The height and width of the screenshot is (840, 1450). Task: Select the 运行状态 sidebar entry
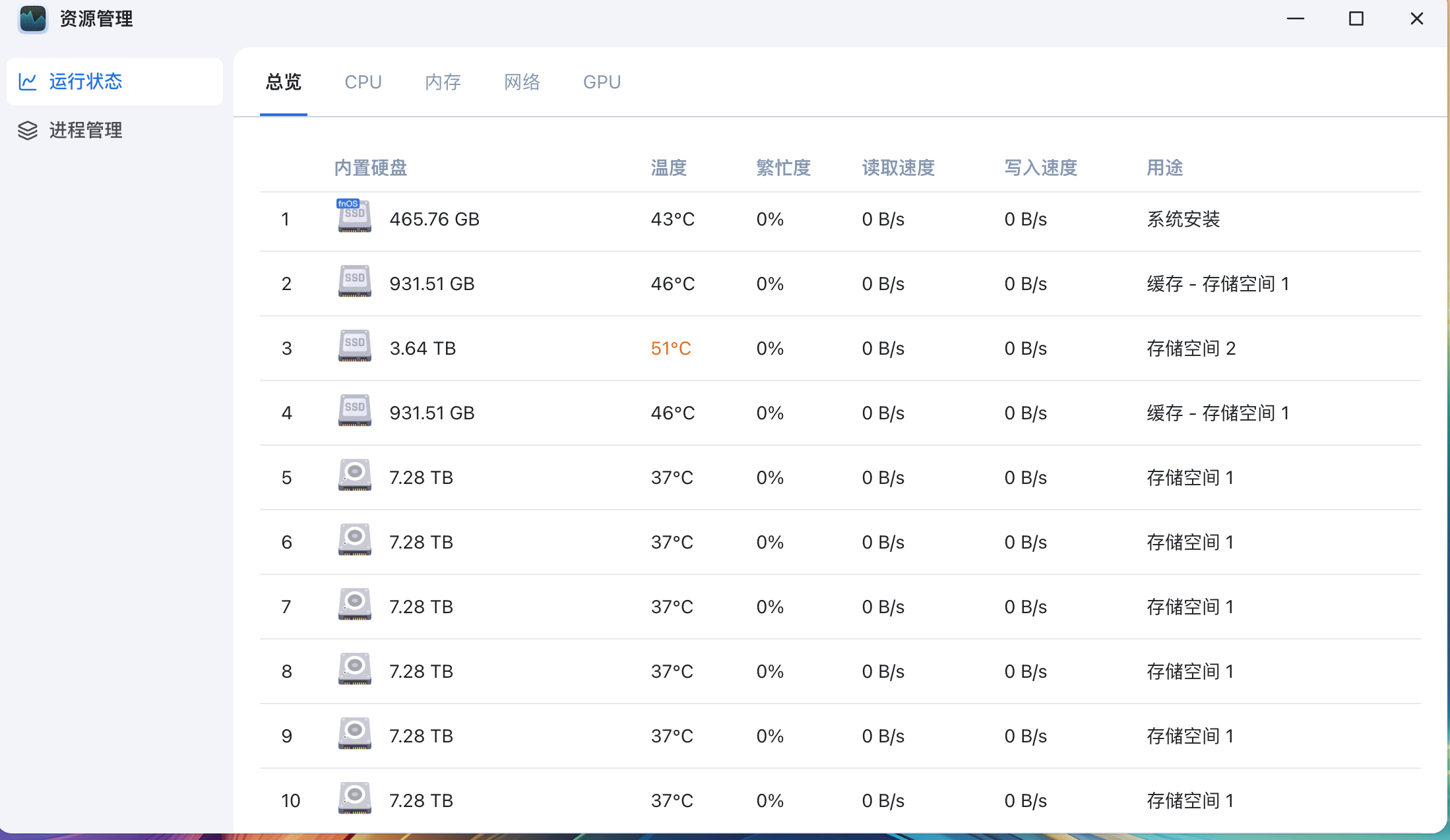[x=85, y=80]
